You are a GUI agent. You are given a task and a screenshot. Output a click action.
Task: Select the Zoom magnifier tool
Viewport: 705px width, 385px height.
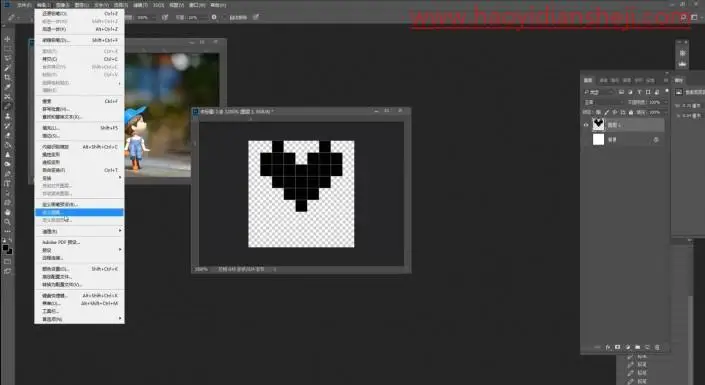click(x=7, y=222)
